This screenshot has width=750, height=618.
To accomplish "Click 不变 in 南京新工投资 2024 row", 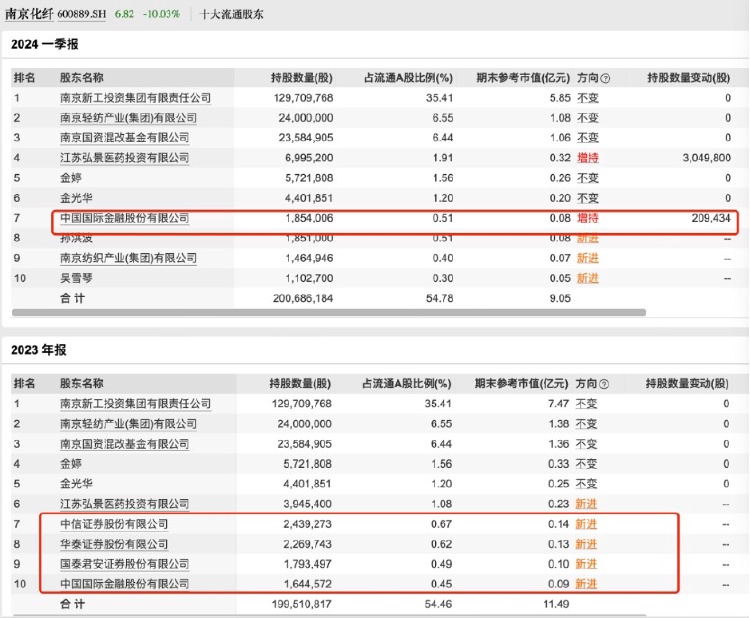I will [588, 98].
